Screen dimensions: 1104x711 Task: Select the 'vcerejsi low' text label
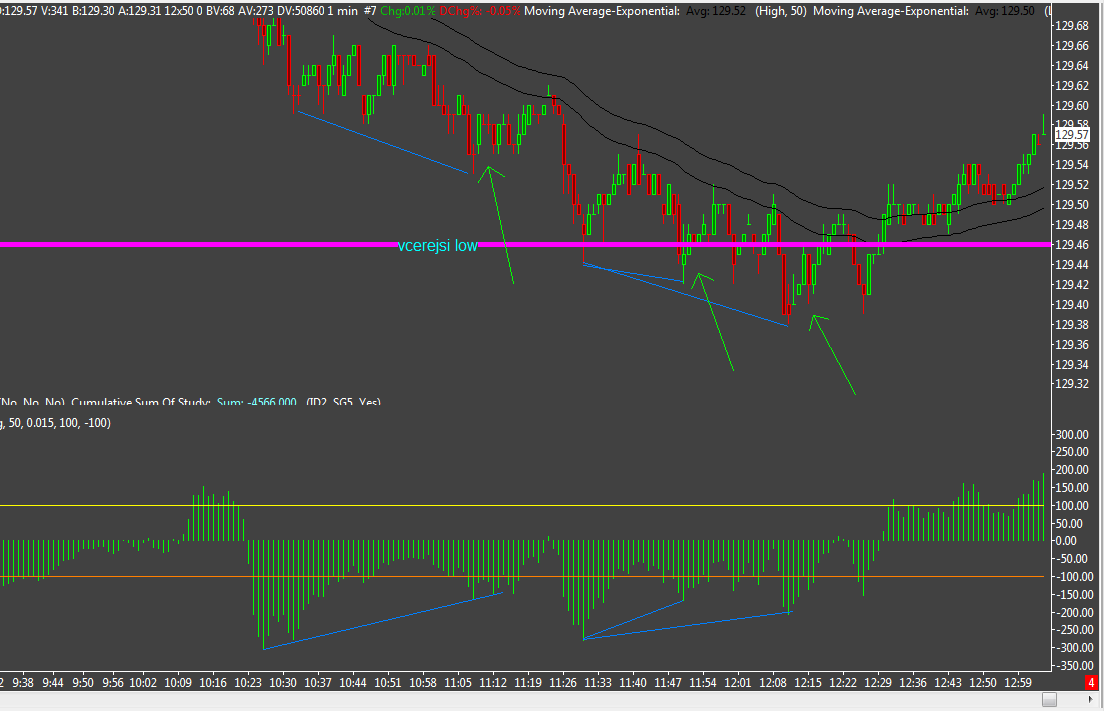[x=437, y=245]
